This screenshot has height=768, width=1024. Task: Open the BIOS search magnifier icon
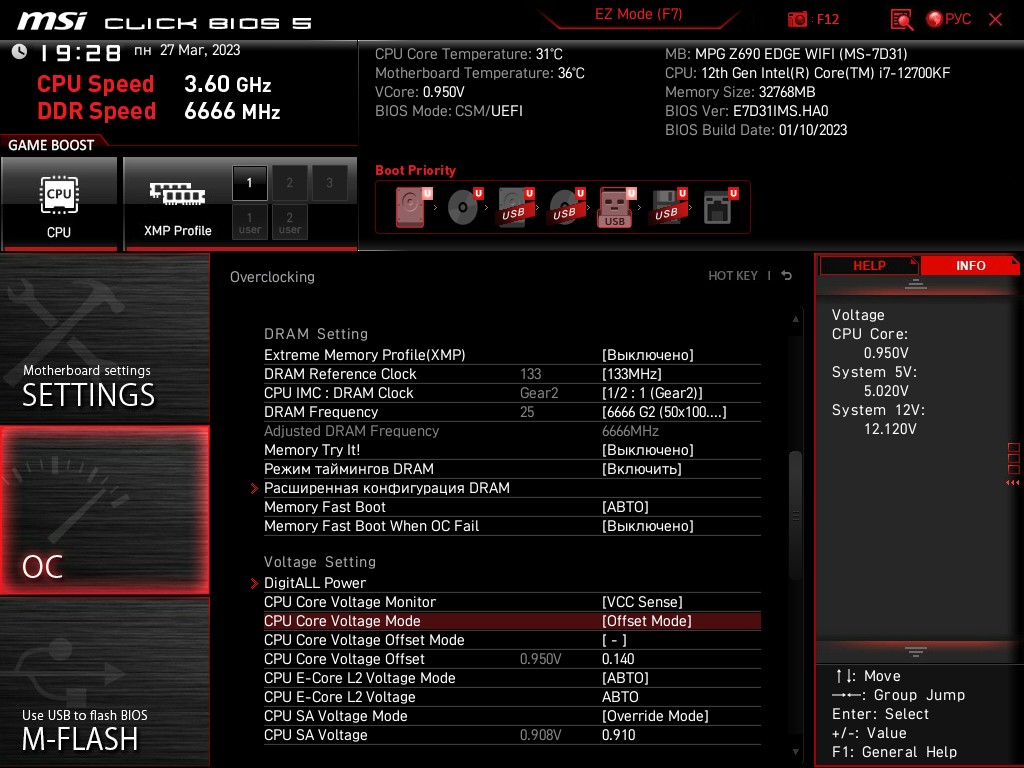(x=902, y=20)
